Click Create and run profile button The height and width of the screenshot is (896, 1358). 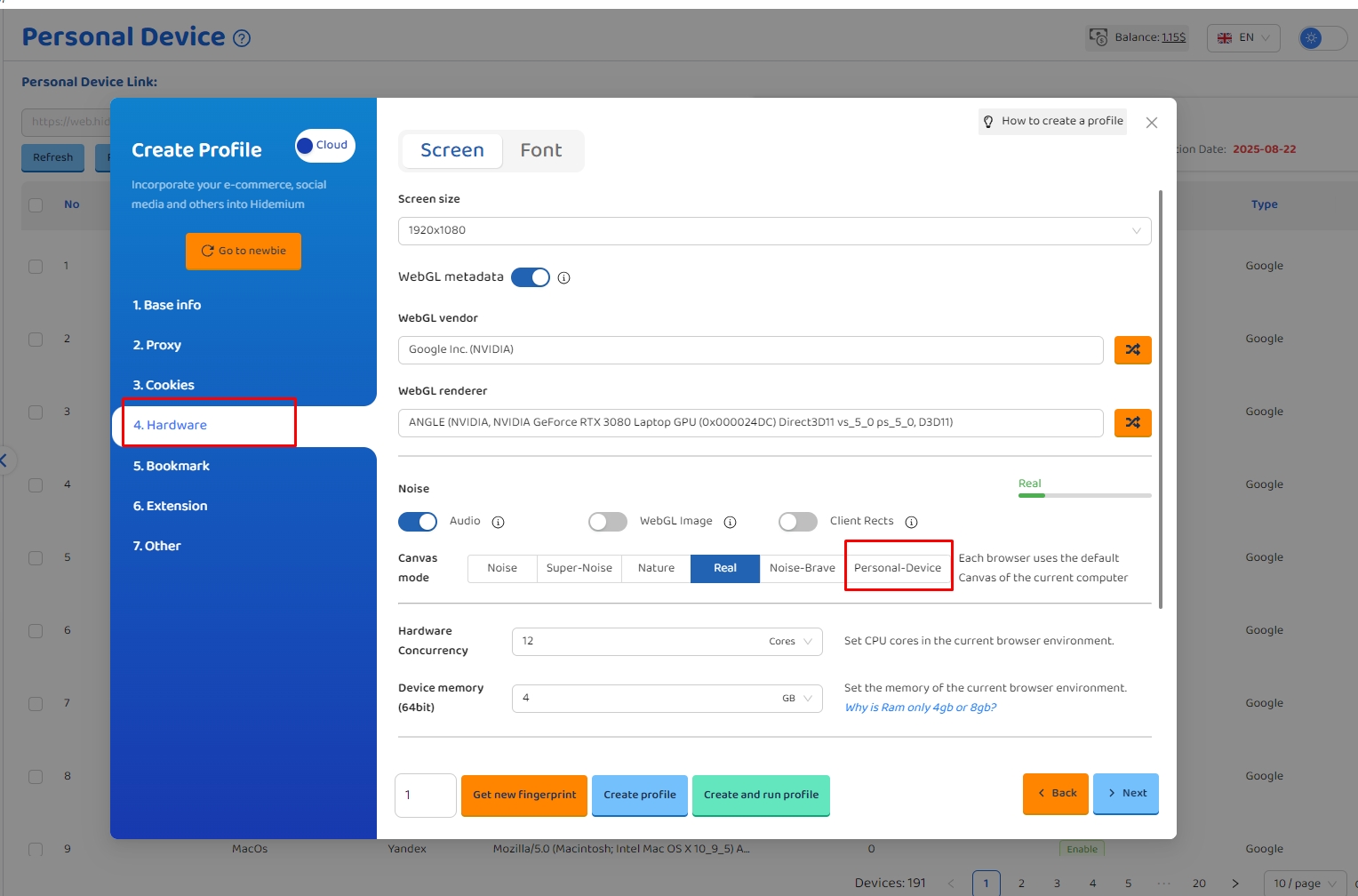761,795
